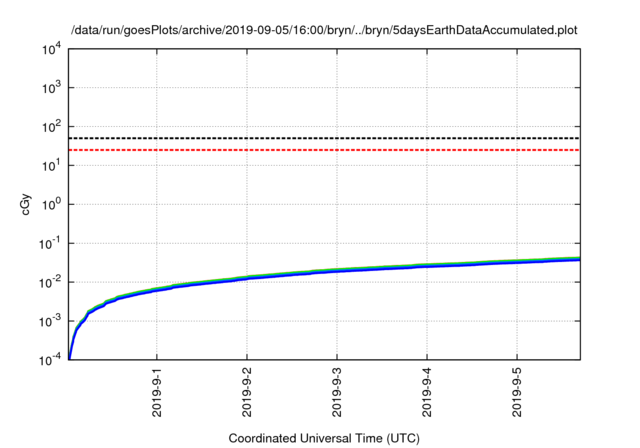Viewport: 640px width, 448px height.
Task: Click the 2019-9-1 date tick label
Action: [157, 393]
